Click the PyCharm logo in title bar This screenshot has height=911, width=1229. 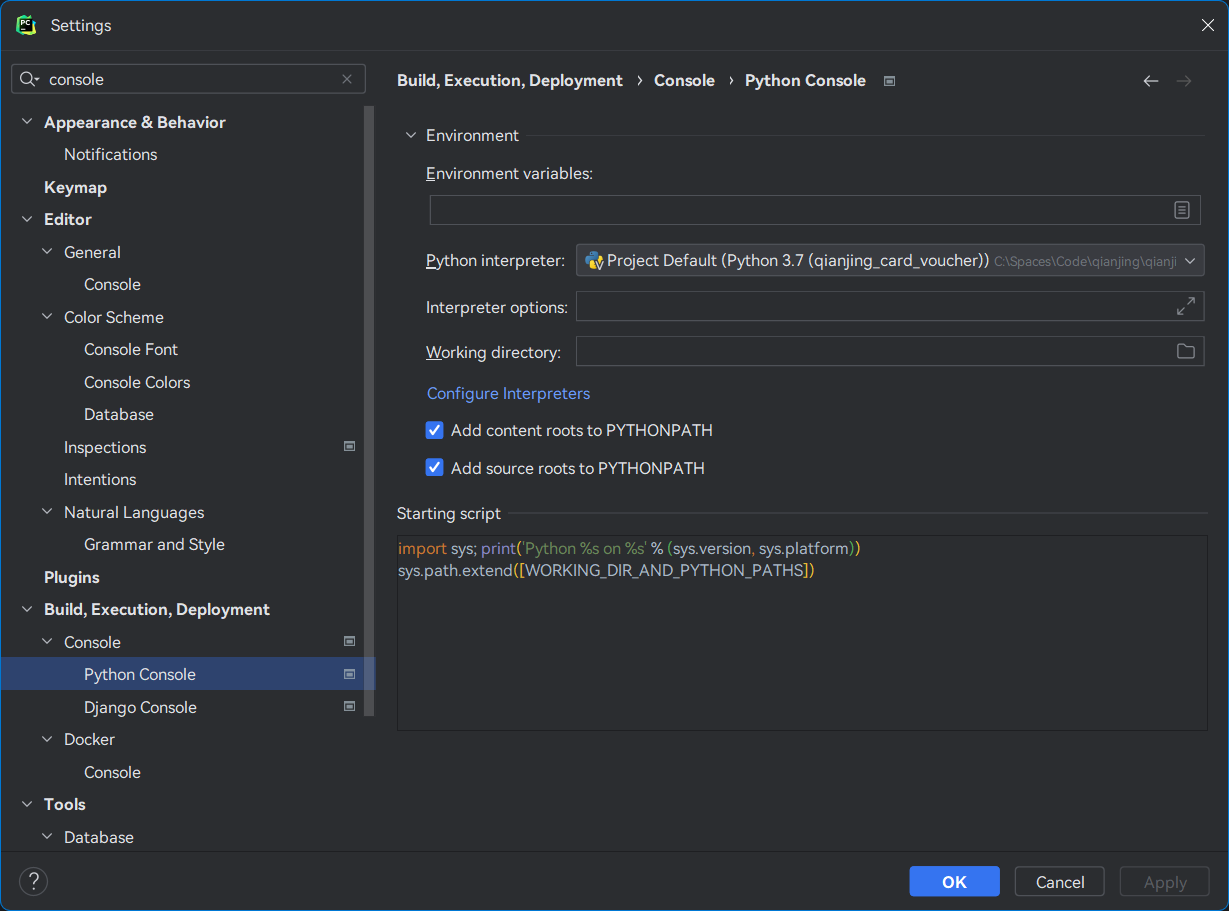[26, 25]
